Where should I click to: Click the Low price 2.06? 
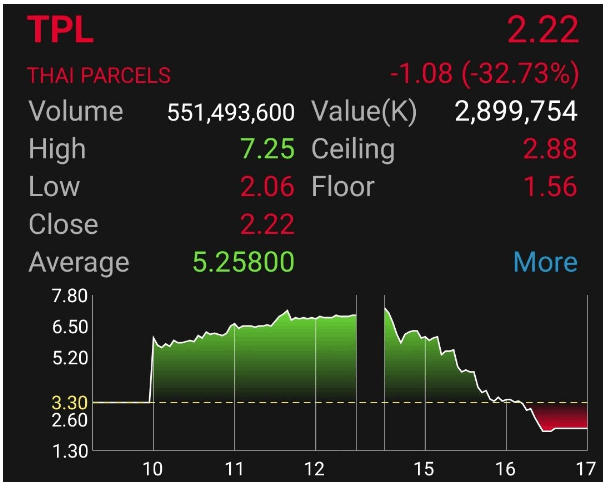pyautogui.click(x=267, y=186)
